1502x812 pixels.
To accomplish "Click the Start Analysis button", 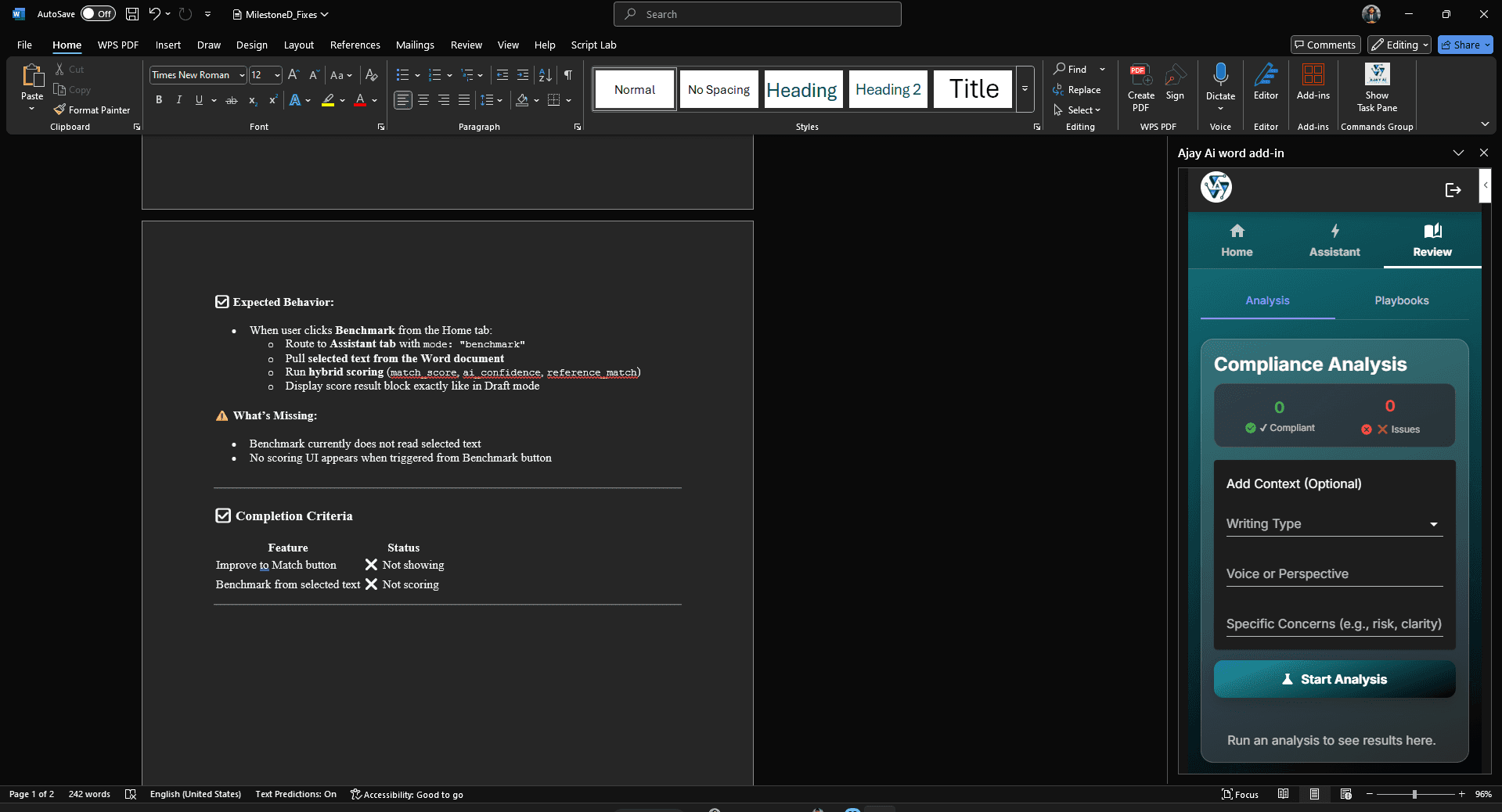I will coord(1335,679).
